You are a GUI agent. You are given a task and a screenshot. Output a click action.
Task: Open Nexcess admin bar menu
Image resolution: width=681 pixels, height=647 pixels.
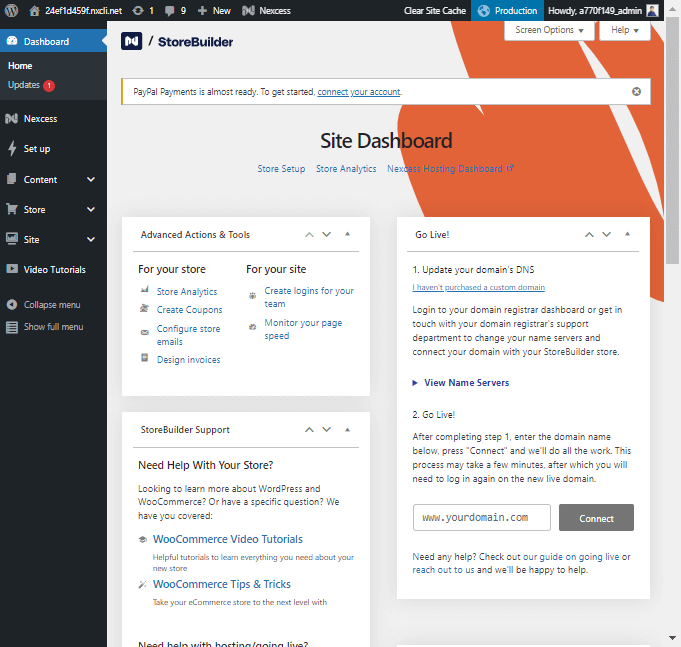coord(266,10)
